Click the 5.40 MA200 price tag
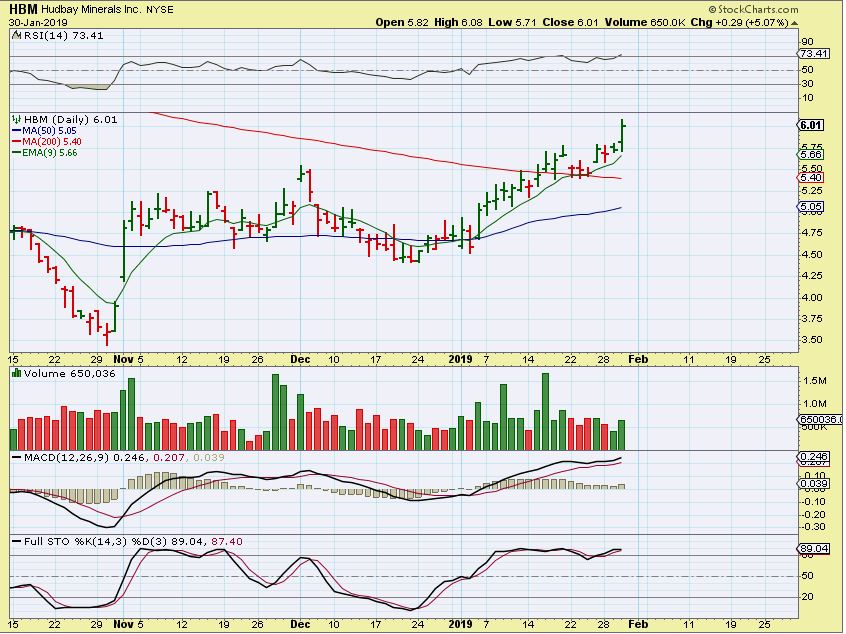This screenshot has width=846, height=634. [x=811, y=178]
